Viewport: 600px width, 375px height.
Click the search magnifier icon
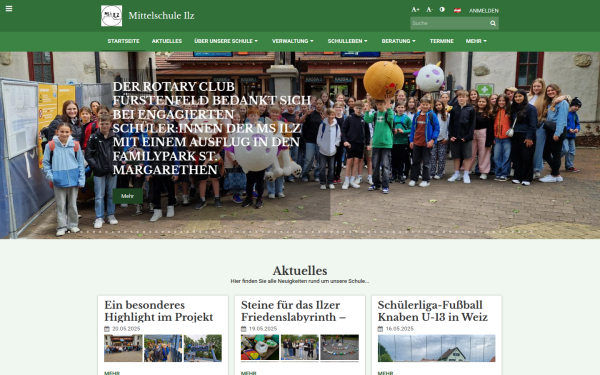[x=493, y=23]
